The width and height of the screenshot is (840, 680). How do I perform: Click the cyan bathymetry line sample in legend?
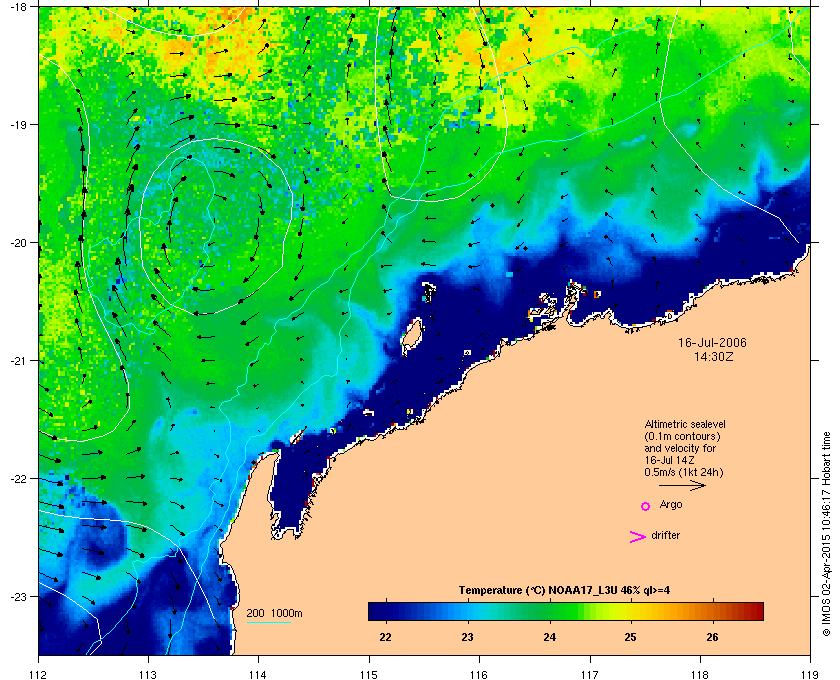click(x=269, y=623)
